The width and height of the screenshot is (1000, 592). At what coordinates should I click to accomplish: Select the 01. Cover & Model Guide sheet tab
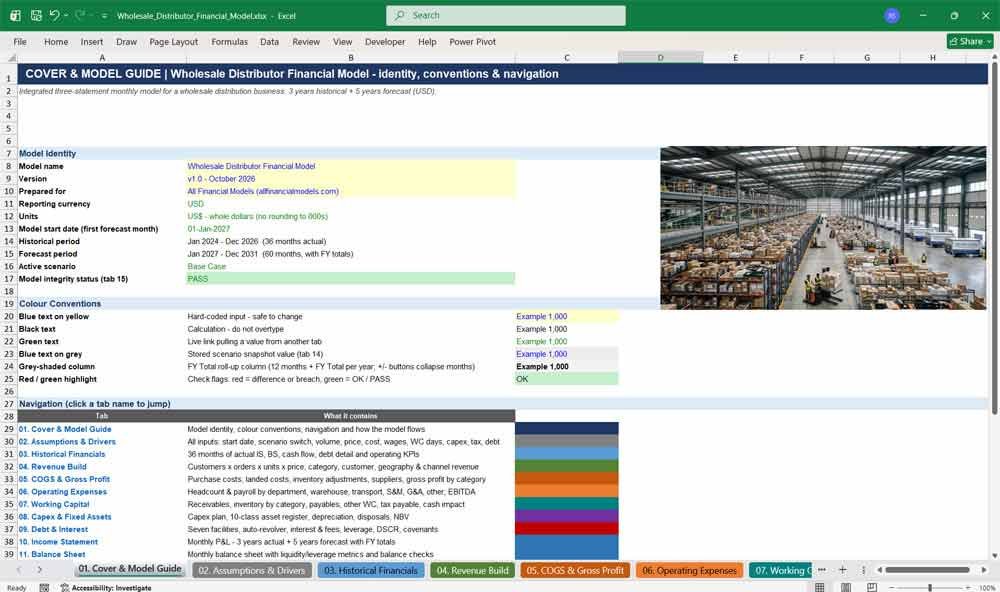tap(130, 569)
